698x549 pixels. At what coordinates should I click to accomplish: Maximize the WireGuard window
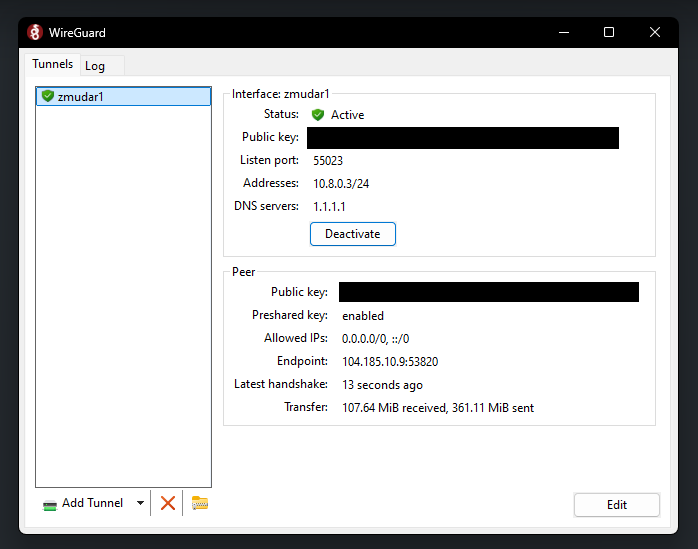coord(609,32)
